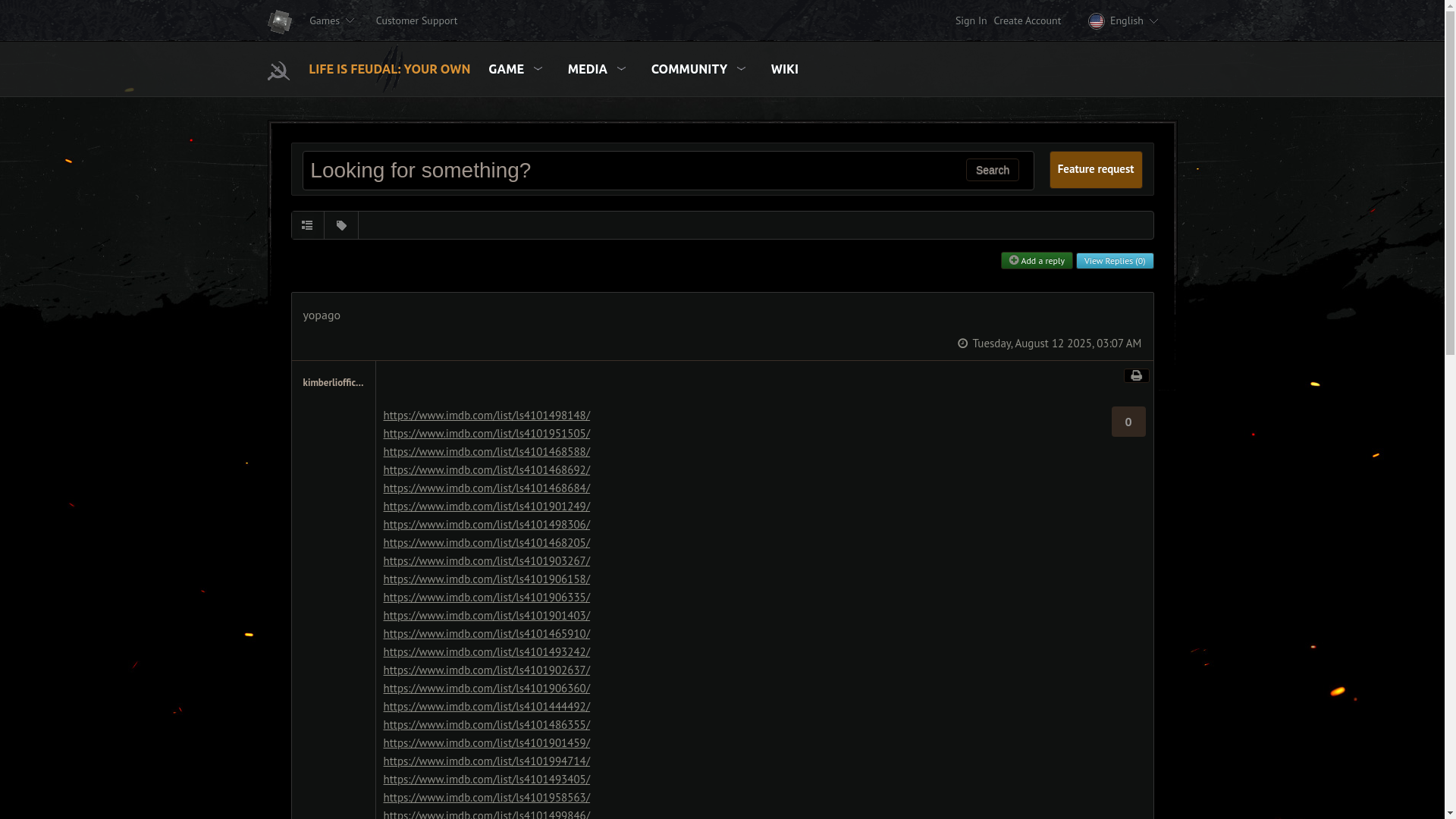Viewport: 1456px width, 819px height.
Task: Go to Life is Feudal: Your Own home
Action: pos(389,69)
